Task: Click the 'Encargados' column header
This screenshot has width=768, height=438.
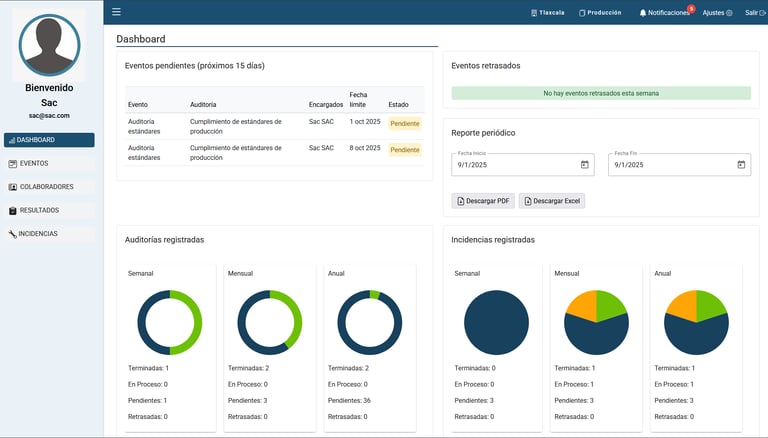Action: 326,105
